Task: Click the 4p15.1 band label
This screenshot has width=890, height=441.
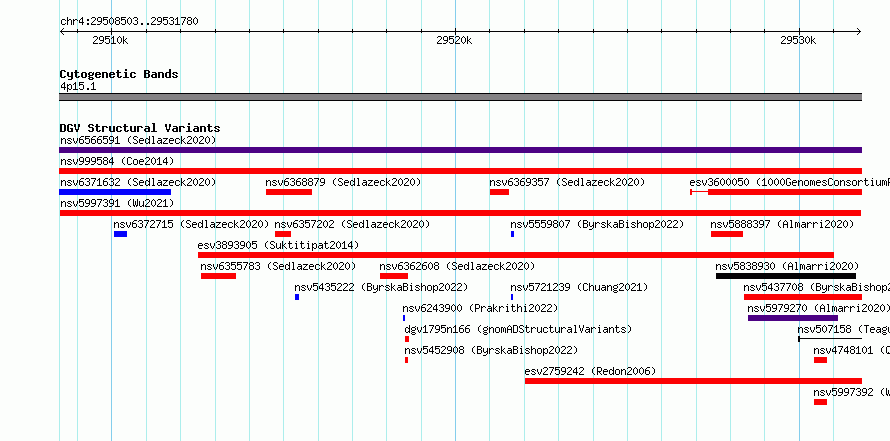Action: point(78,86)
